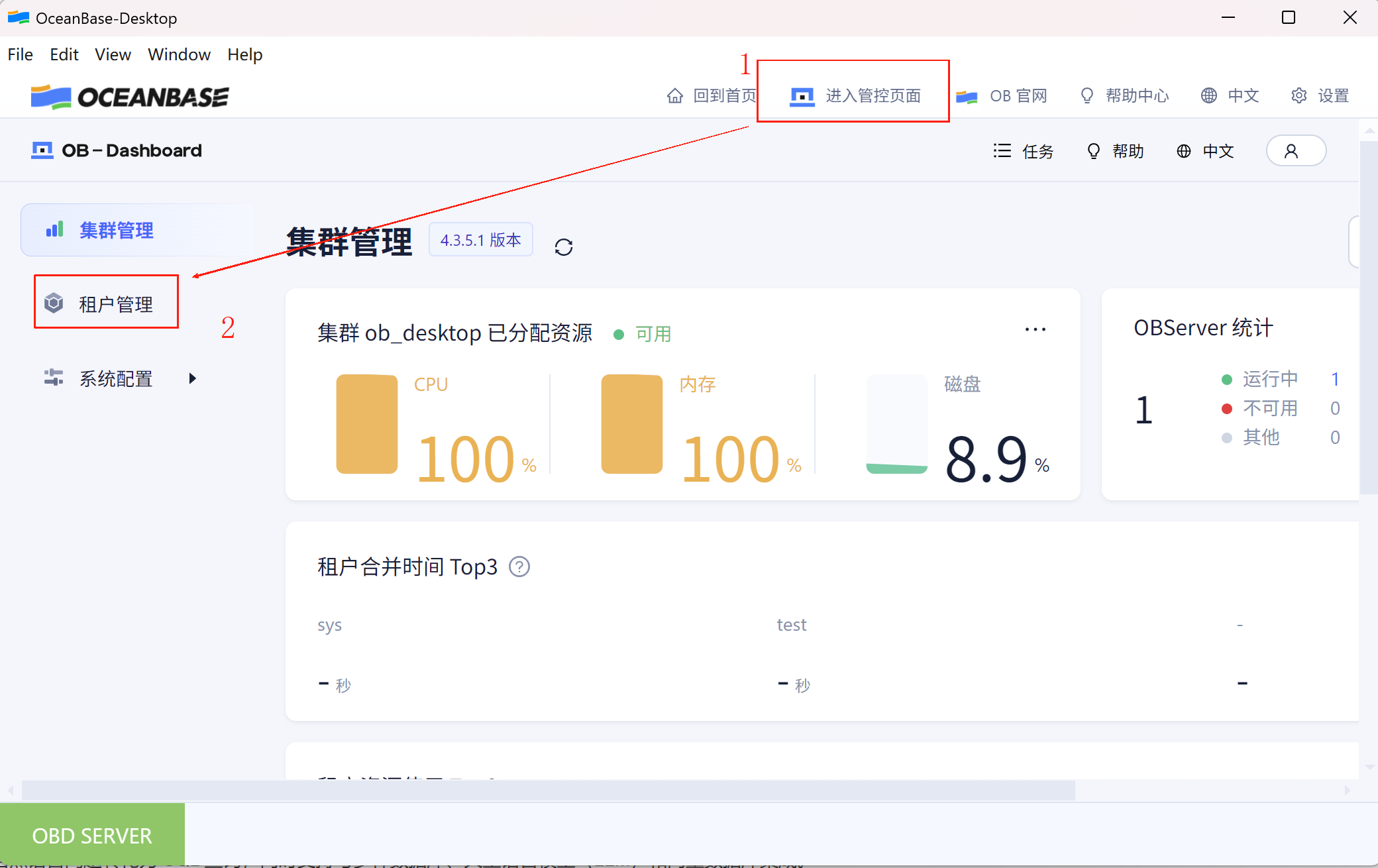Click the refresh icon beside version tag

[564, 247]
